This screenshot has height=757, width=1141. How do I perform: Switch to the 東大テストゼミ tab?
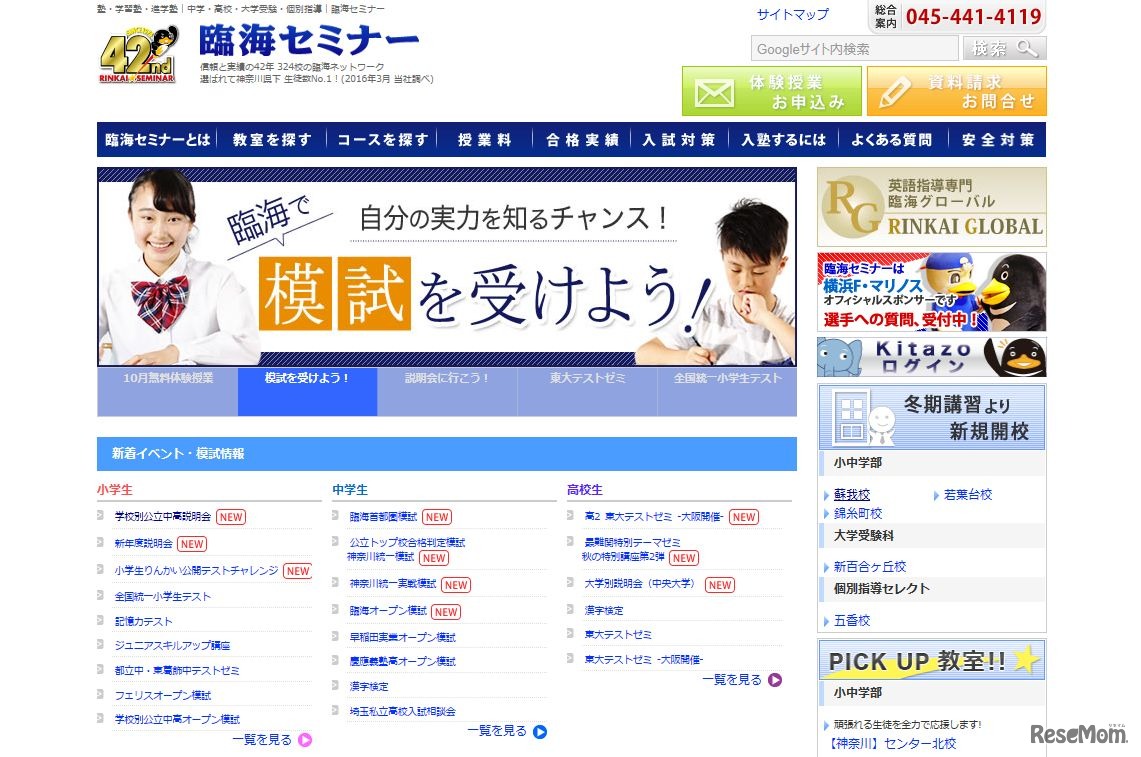pyautogui.click(x=587, y=391)
